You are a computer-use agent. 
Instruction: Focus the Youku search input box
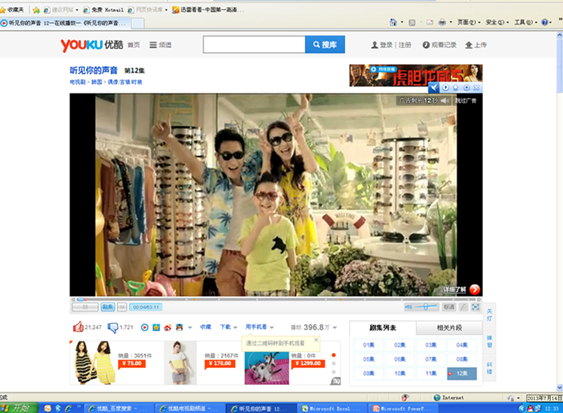[254, 45]
